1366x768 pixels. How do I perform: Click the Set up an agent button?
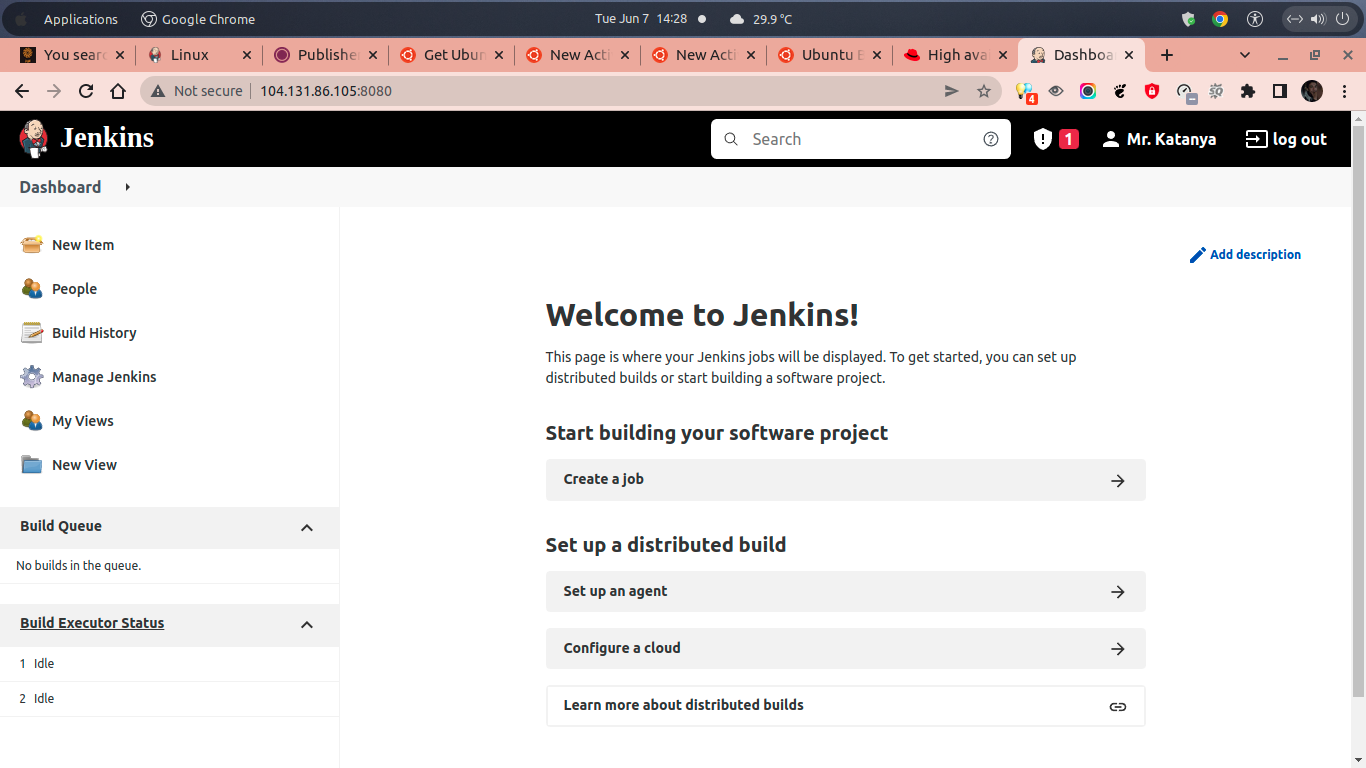[x=845, y=592]
